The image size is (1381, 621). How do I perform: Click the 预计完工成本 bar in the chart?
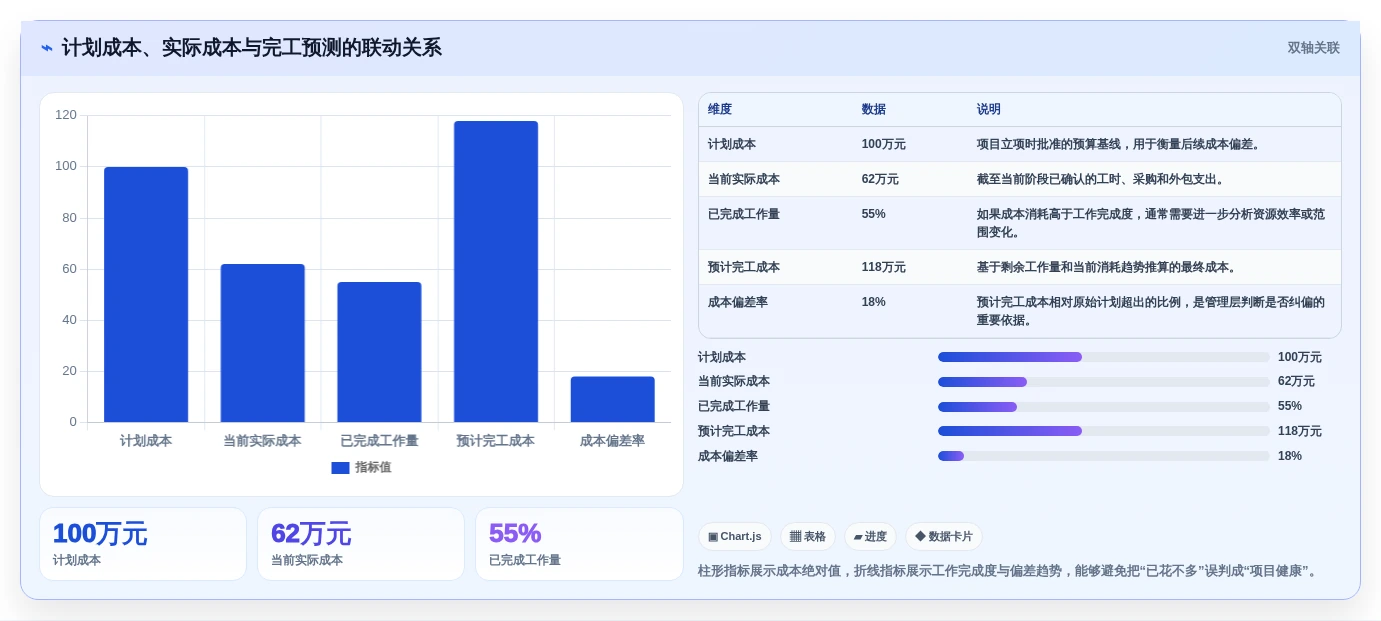[496, 272]
